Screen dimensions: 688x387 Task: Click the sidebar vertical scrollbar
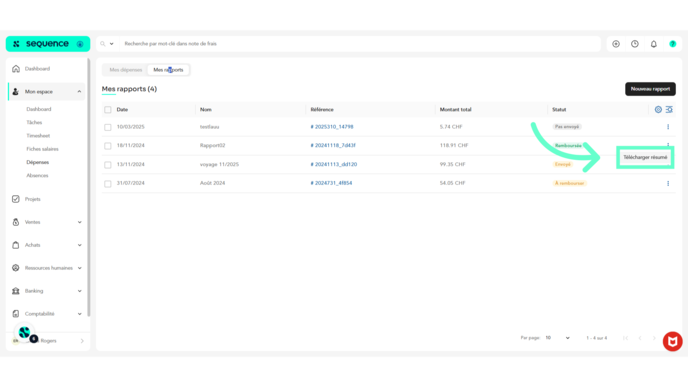(x=89, y=188)
